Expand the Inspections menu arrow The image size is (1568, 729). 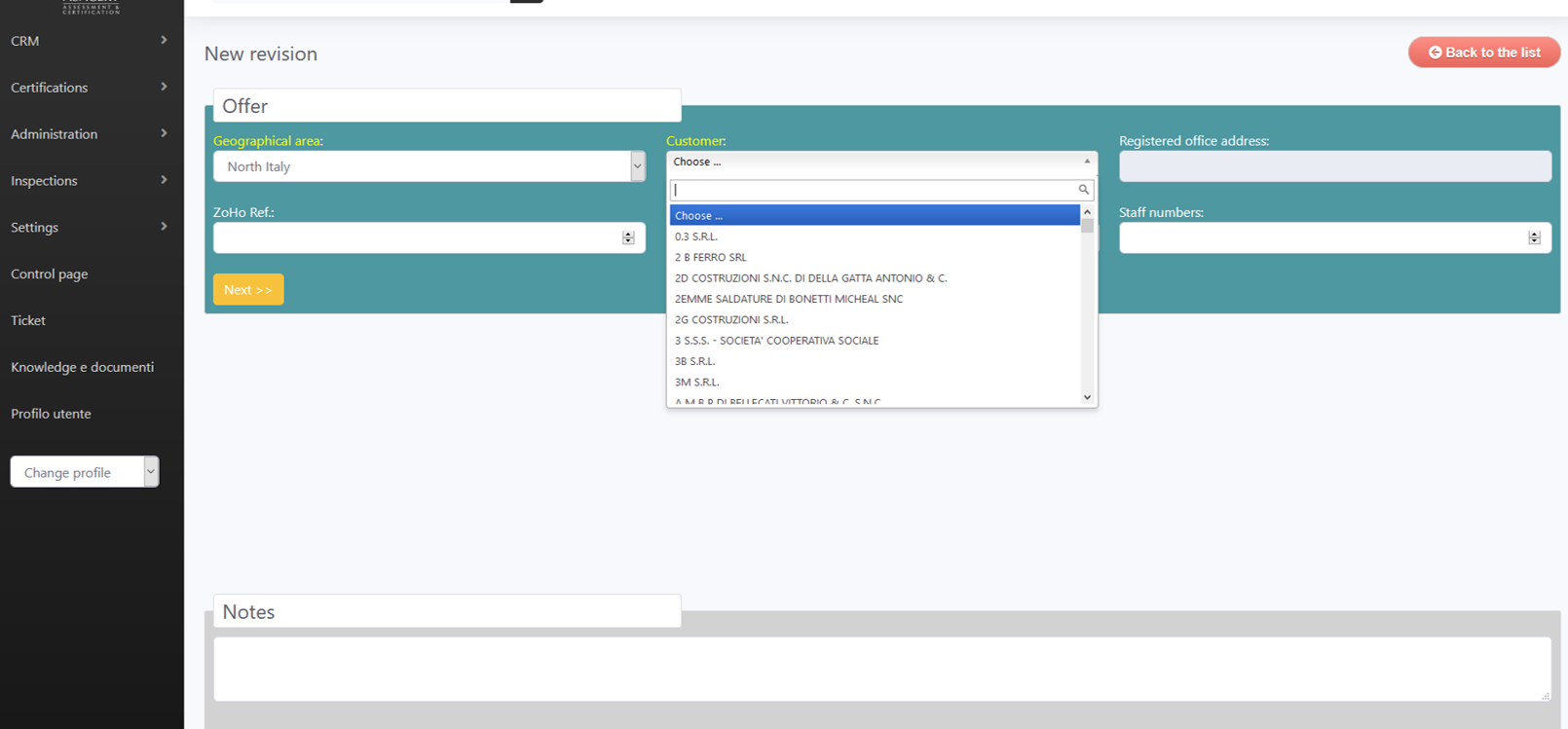tap(164, 180)
